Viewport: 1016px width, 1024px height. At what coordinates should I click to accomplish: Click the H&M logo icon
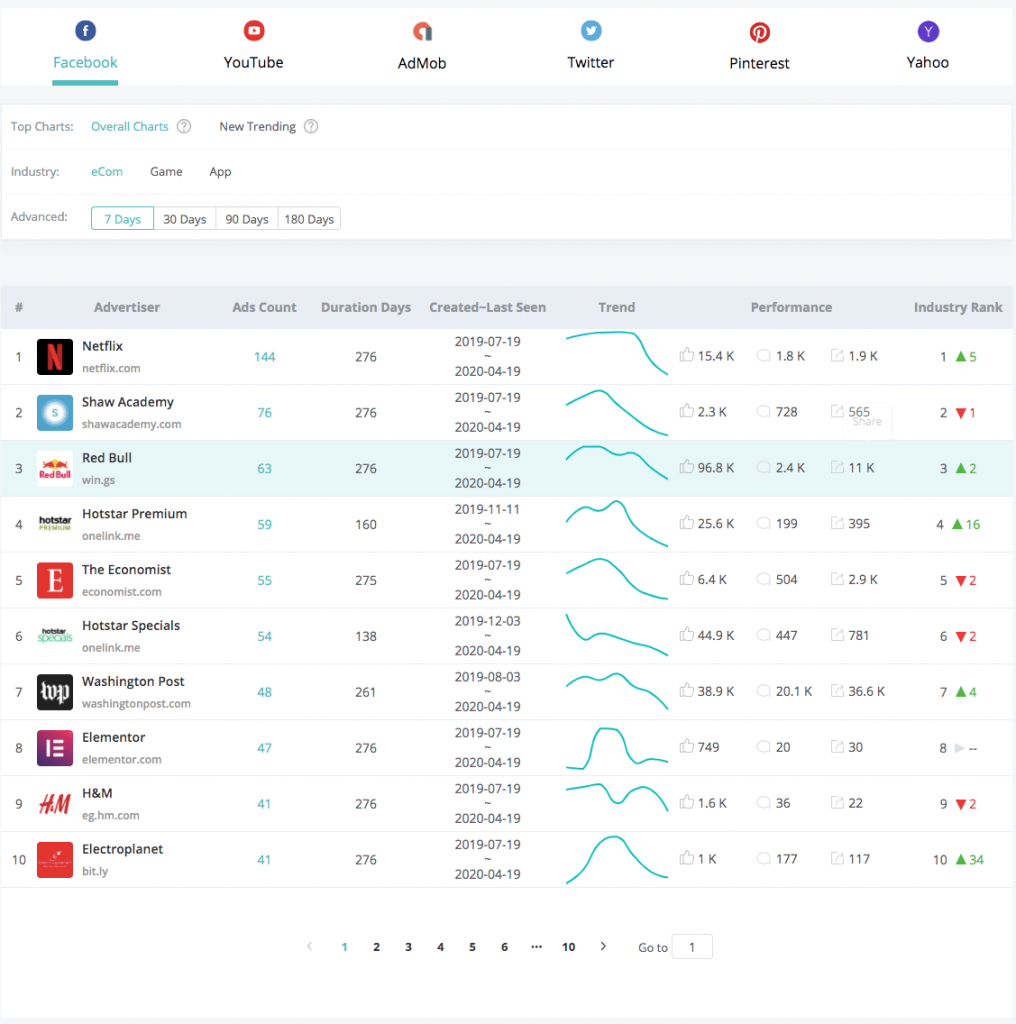pyautogui.click(x=55, y=804)
